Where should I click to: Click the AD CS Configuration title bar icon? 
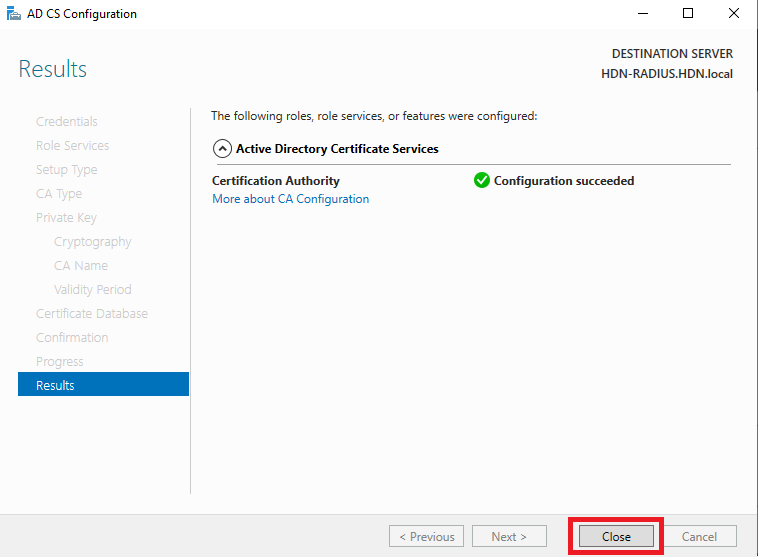pyautogui.click(x=14, y=14)
